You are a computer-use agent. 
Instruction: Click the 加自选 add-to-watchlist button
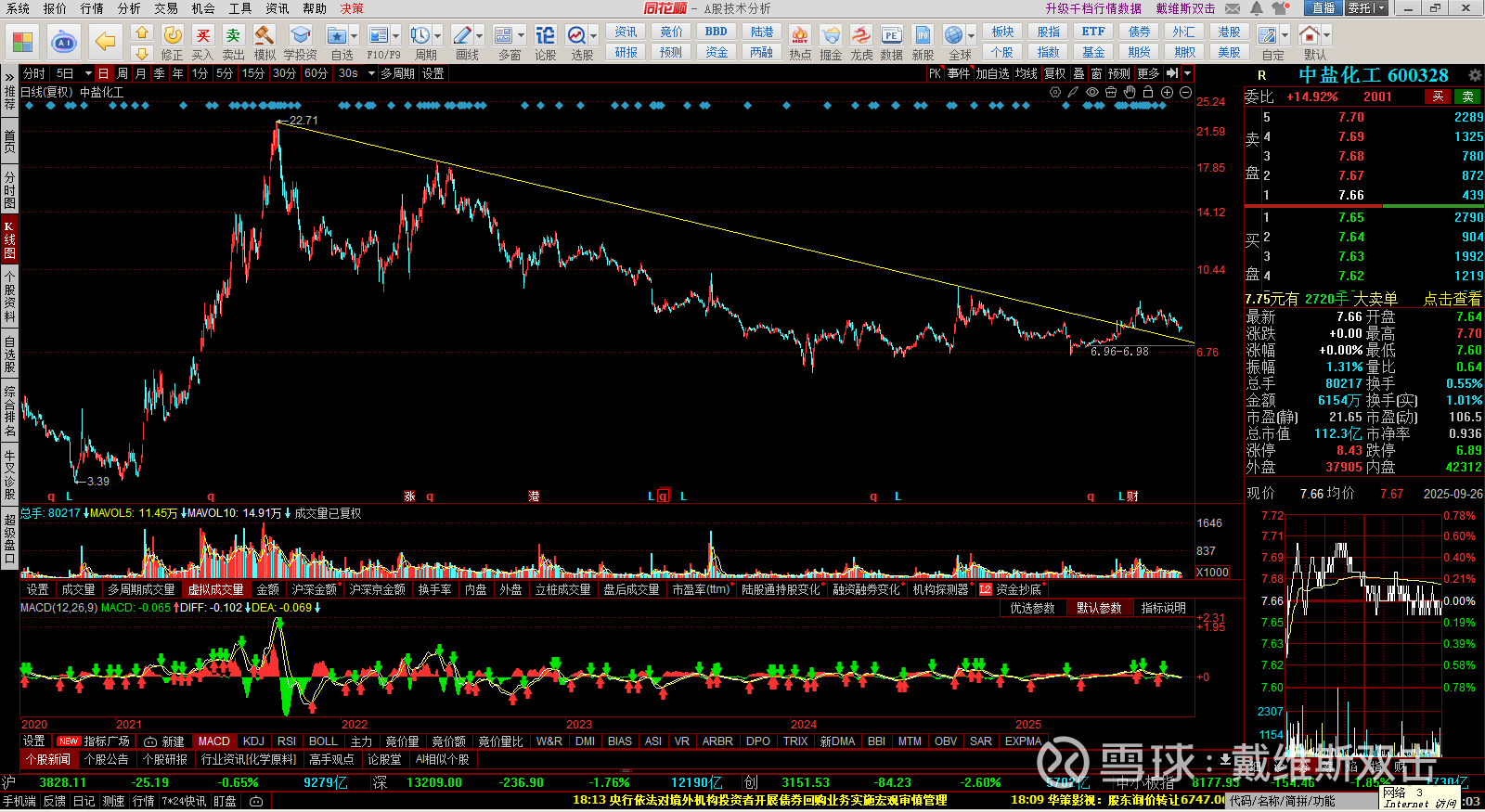pos(992,73)
